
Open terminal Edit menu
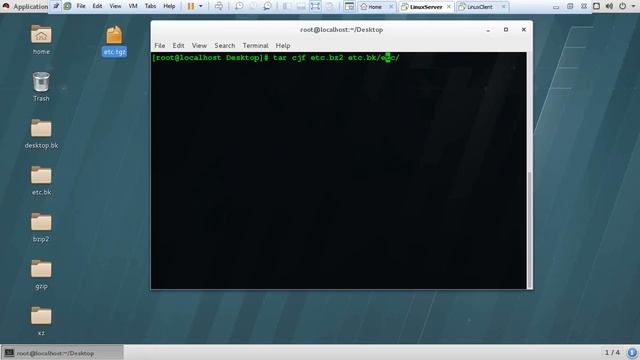[x=178, y=45]
